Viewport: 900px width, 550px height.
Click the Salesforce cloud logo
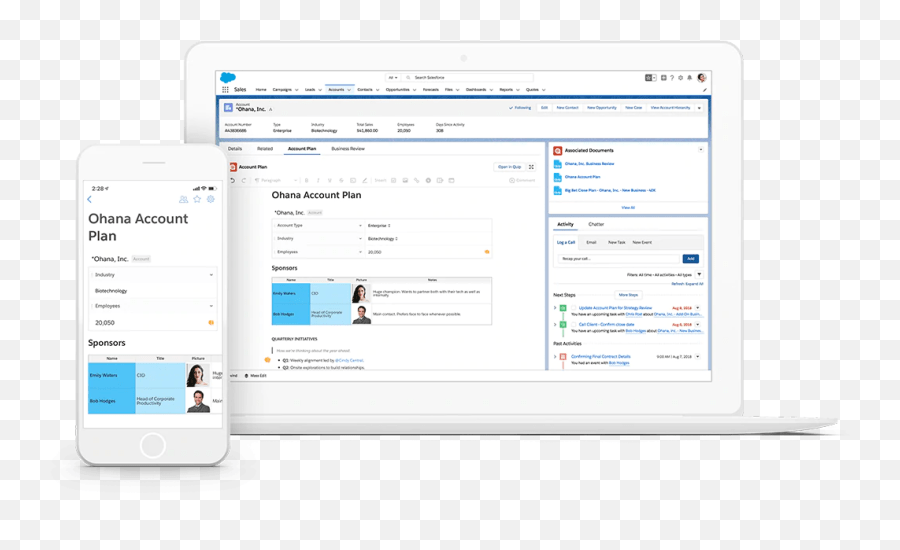pos(228,78)
